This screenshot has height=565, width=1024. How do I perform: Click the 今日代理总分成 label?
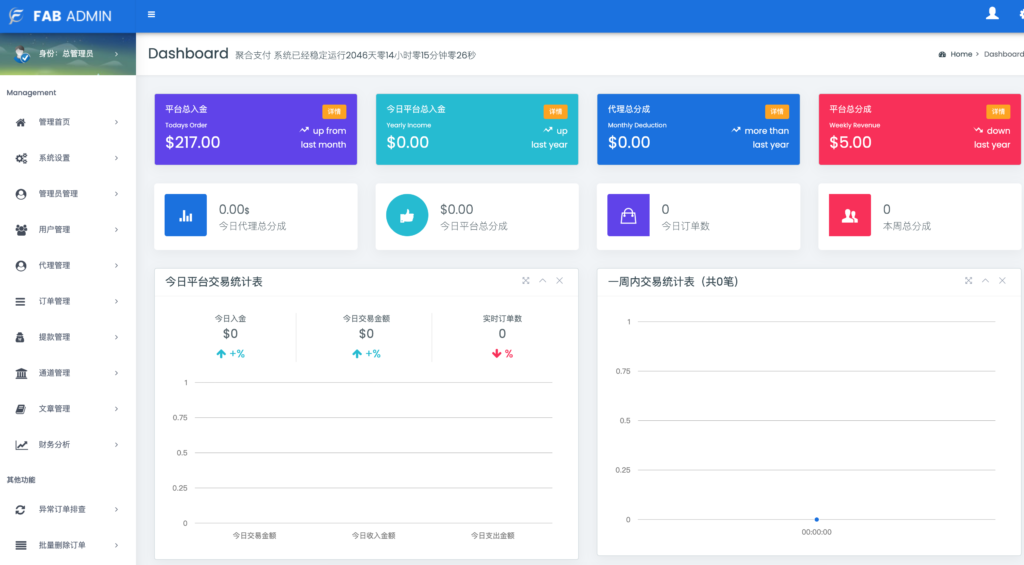252,226
